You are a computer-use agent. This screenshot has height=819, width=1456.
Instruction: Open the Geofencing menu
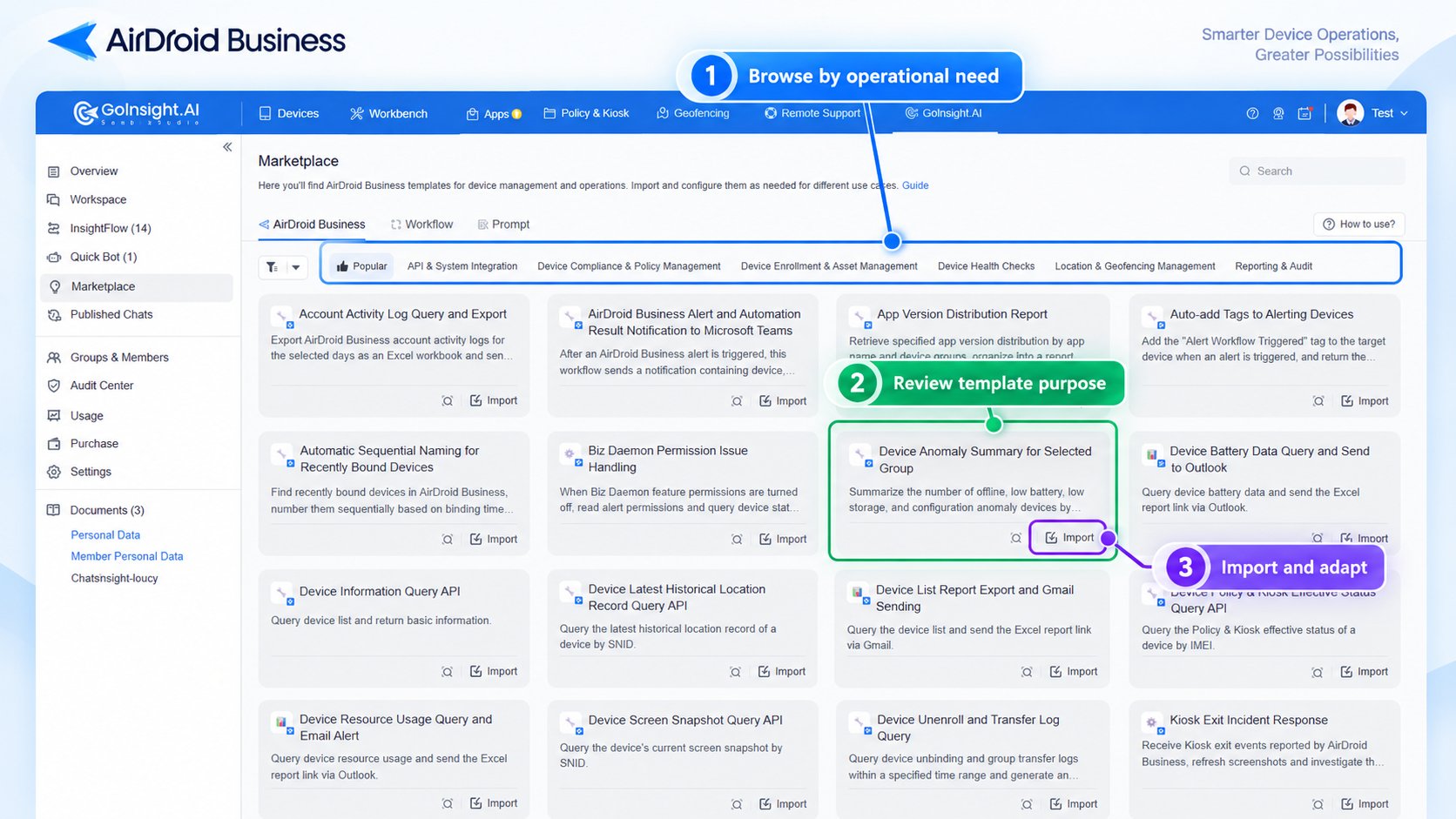click(x=693, y=113)
